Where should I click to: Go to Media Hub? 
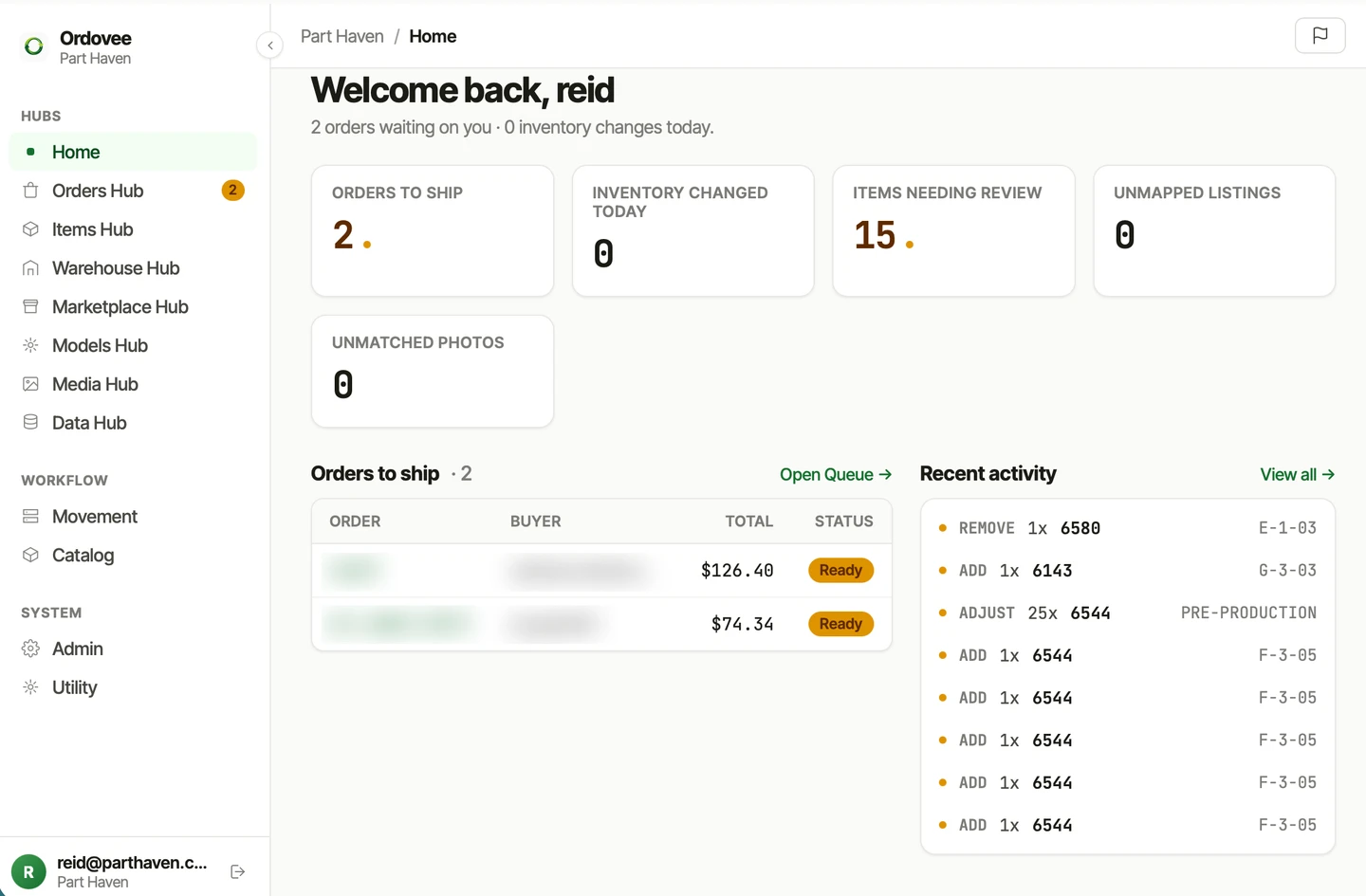coord(133,384)
